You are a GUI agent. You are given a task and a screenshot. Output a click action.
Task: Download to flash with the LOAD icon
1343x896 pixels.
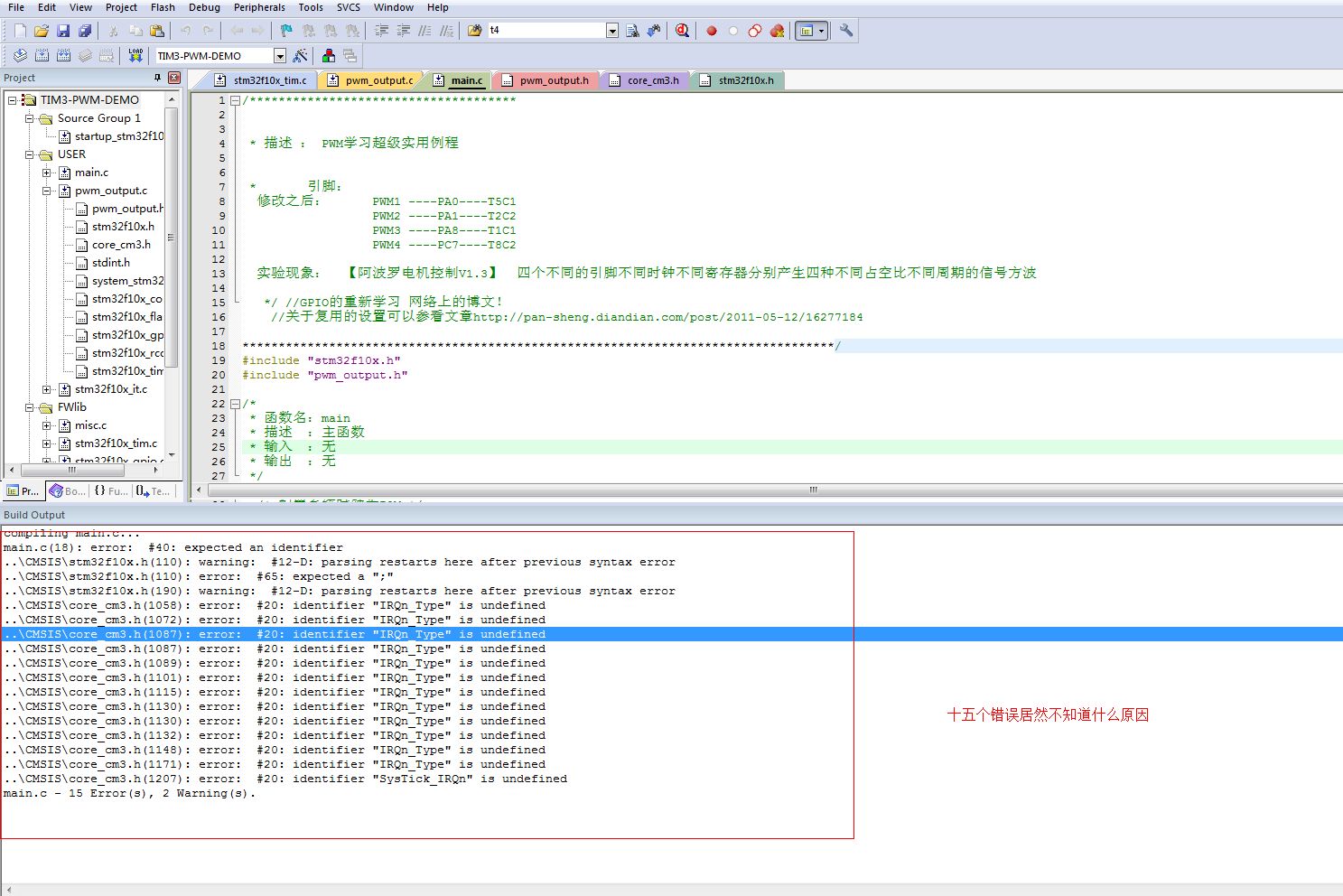(135, 56)
